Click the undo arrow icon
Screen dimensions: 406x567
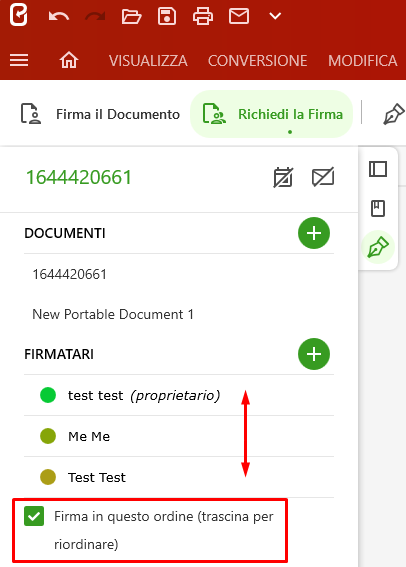coord(59,17)
